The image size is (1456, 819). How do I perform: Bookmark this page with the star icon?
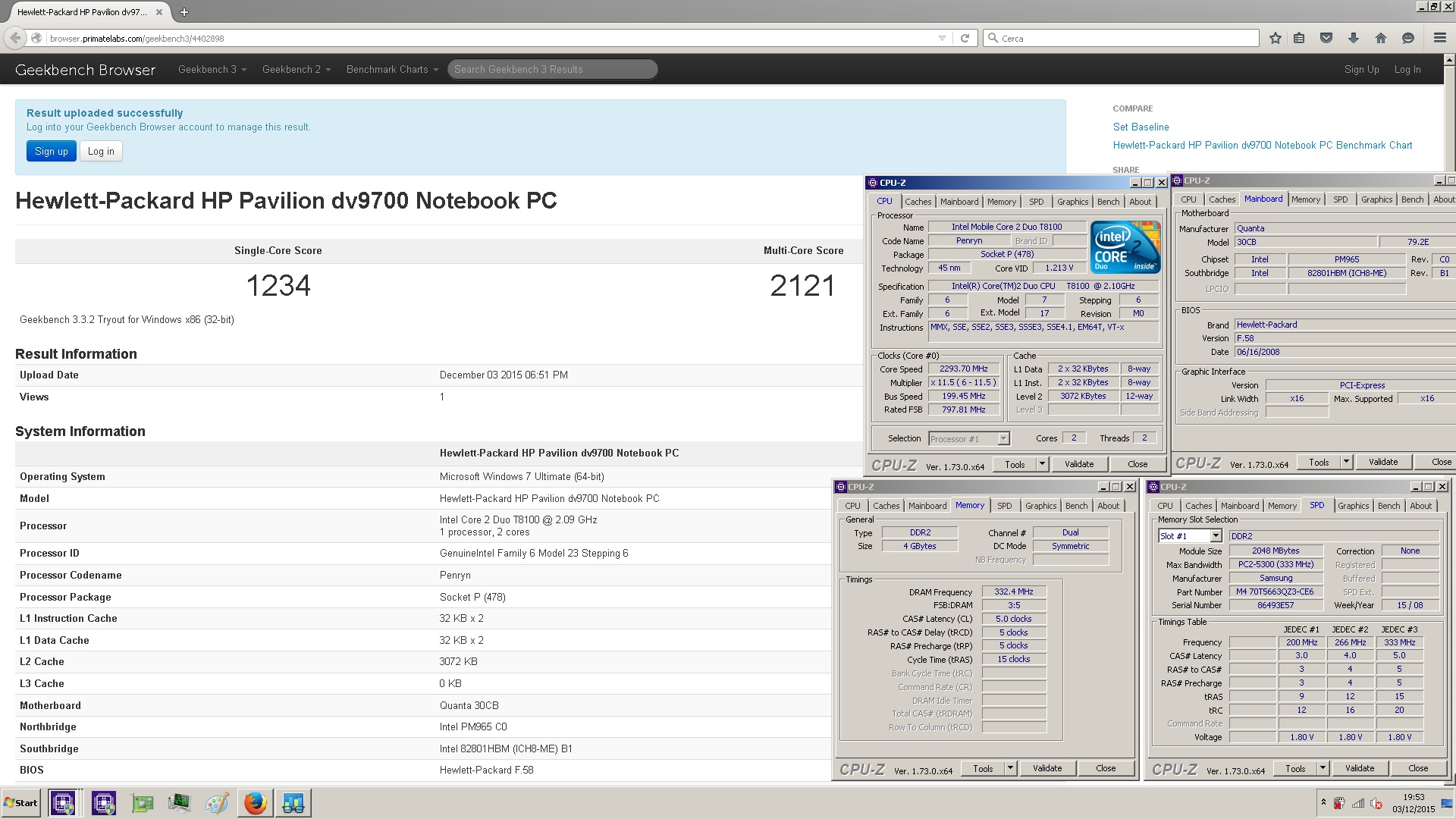[1276, 38]
